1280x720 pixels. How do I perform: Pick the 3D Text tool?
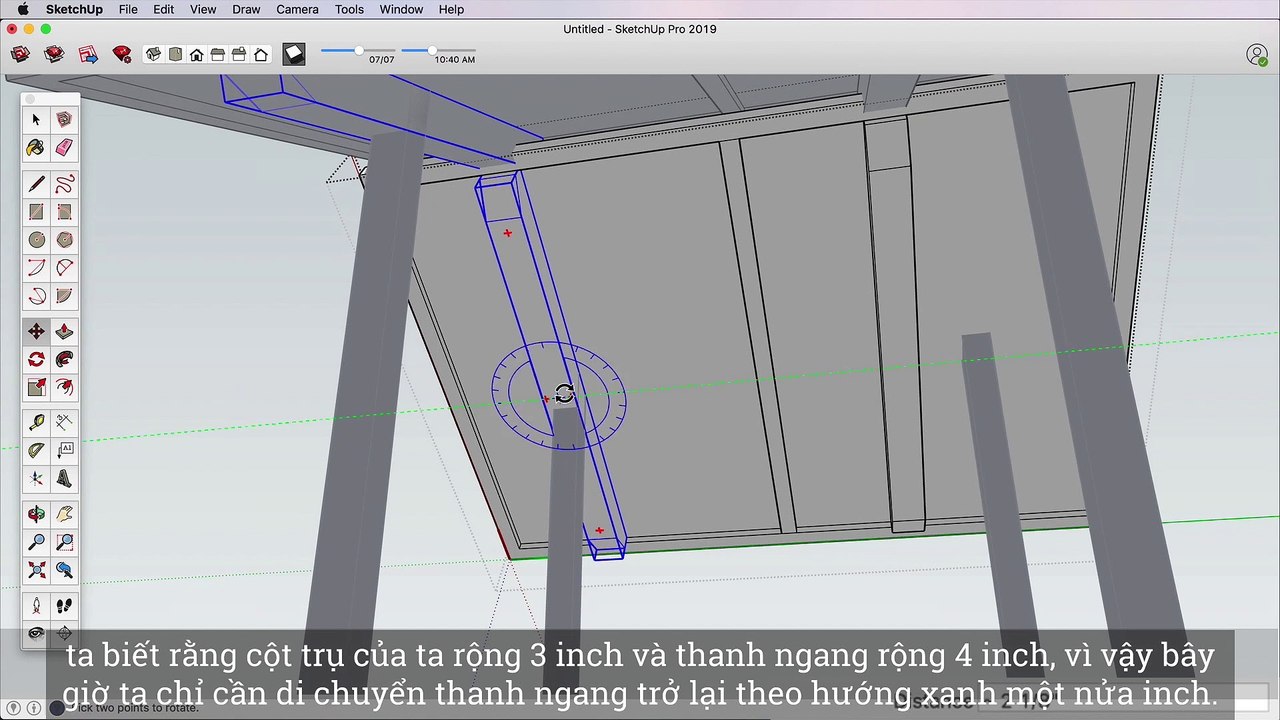tap(64, 478)
